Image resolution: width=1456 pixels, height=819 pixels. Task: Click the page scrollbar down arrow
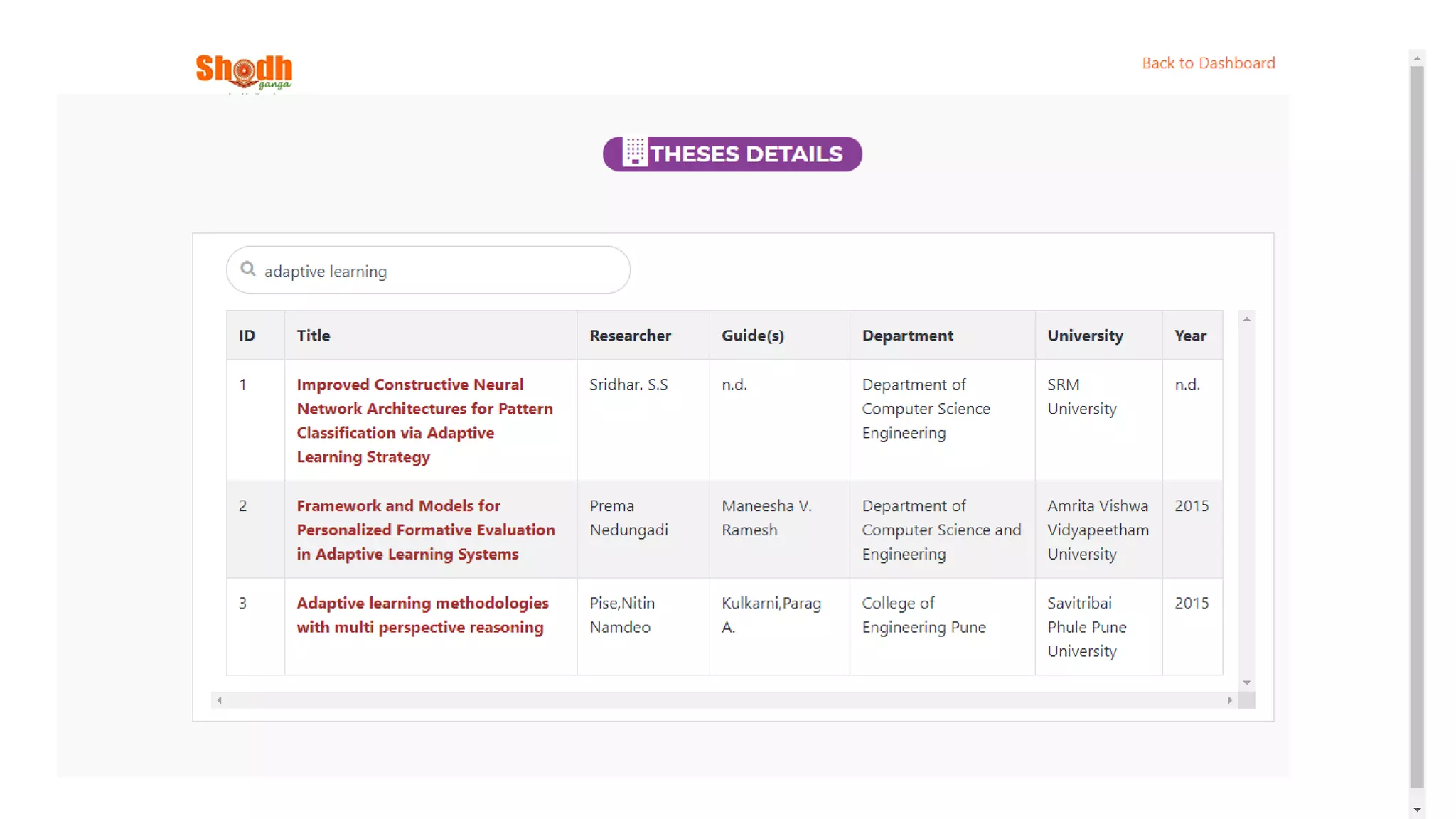(x=1417, y=810)
